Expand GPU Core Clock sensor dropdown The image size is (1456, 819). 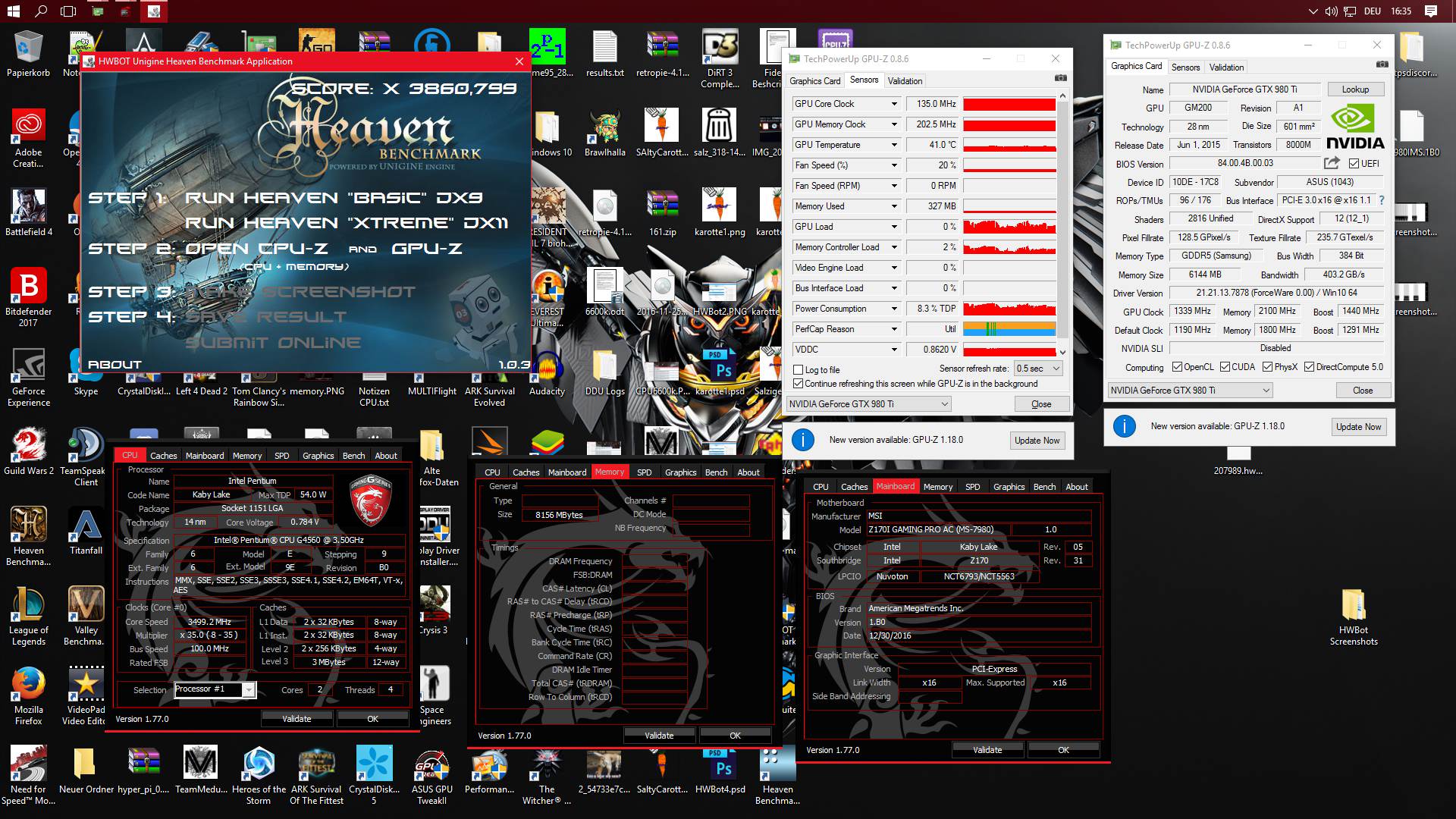coord(893,104)
